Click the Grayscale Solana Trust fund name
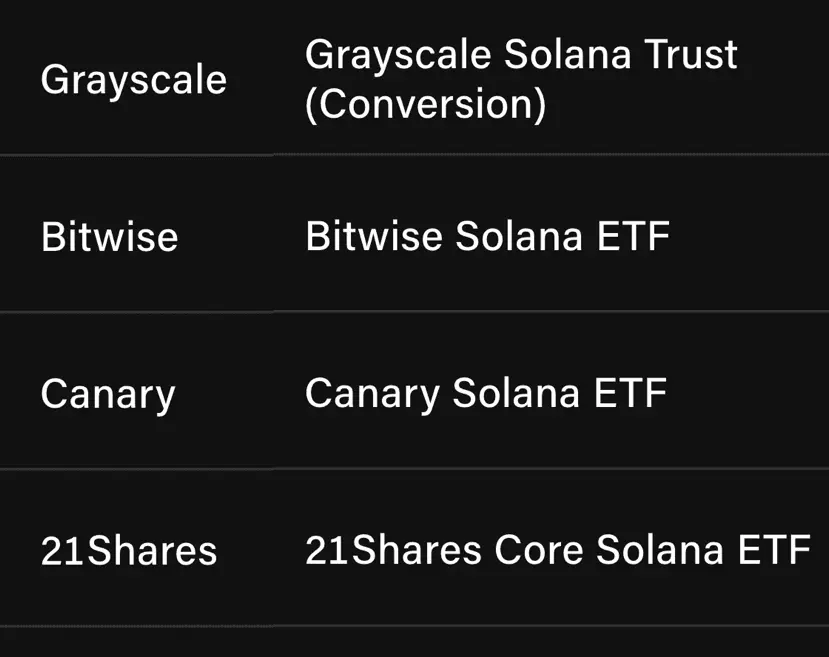The image size is (829, 657). click(x=521, y=55)
